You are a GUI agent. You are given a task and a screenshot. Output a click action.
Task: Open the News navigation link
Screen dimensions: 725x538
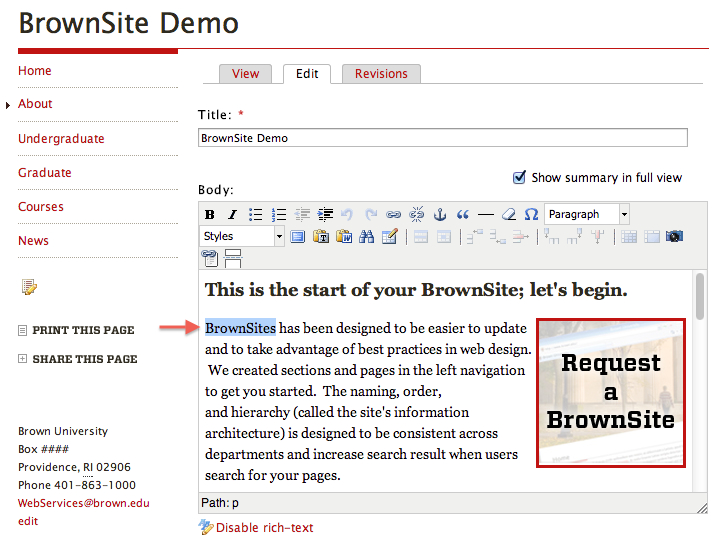pyautogui.click(x=33, y=241)
